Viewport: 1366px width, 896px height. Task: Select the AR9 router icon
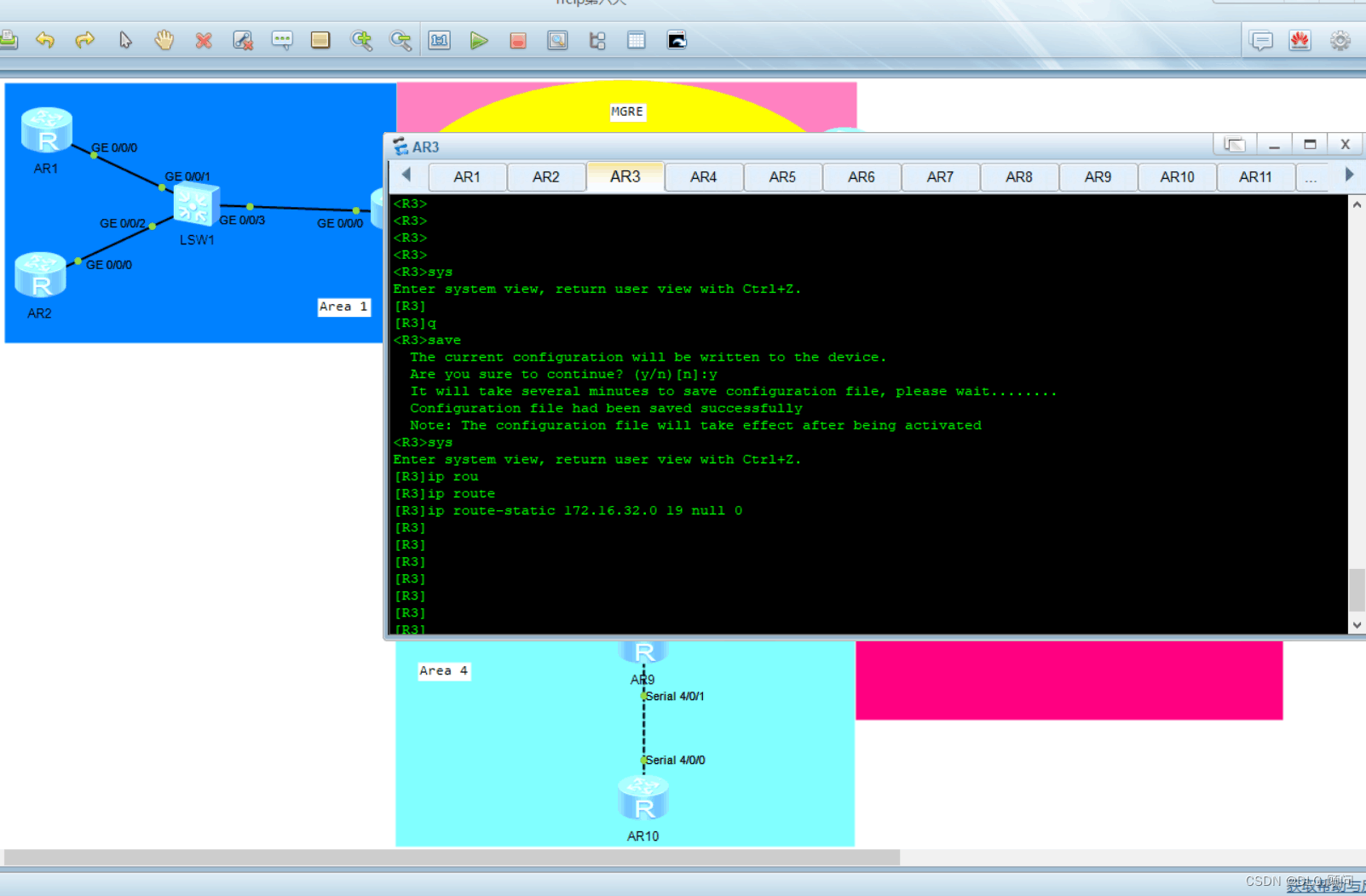coord(643,652)
